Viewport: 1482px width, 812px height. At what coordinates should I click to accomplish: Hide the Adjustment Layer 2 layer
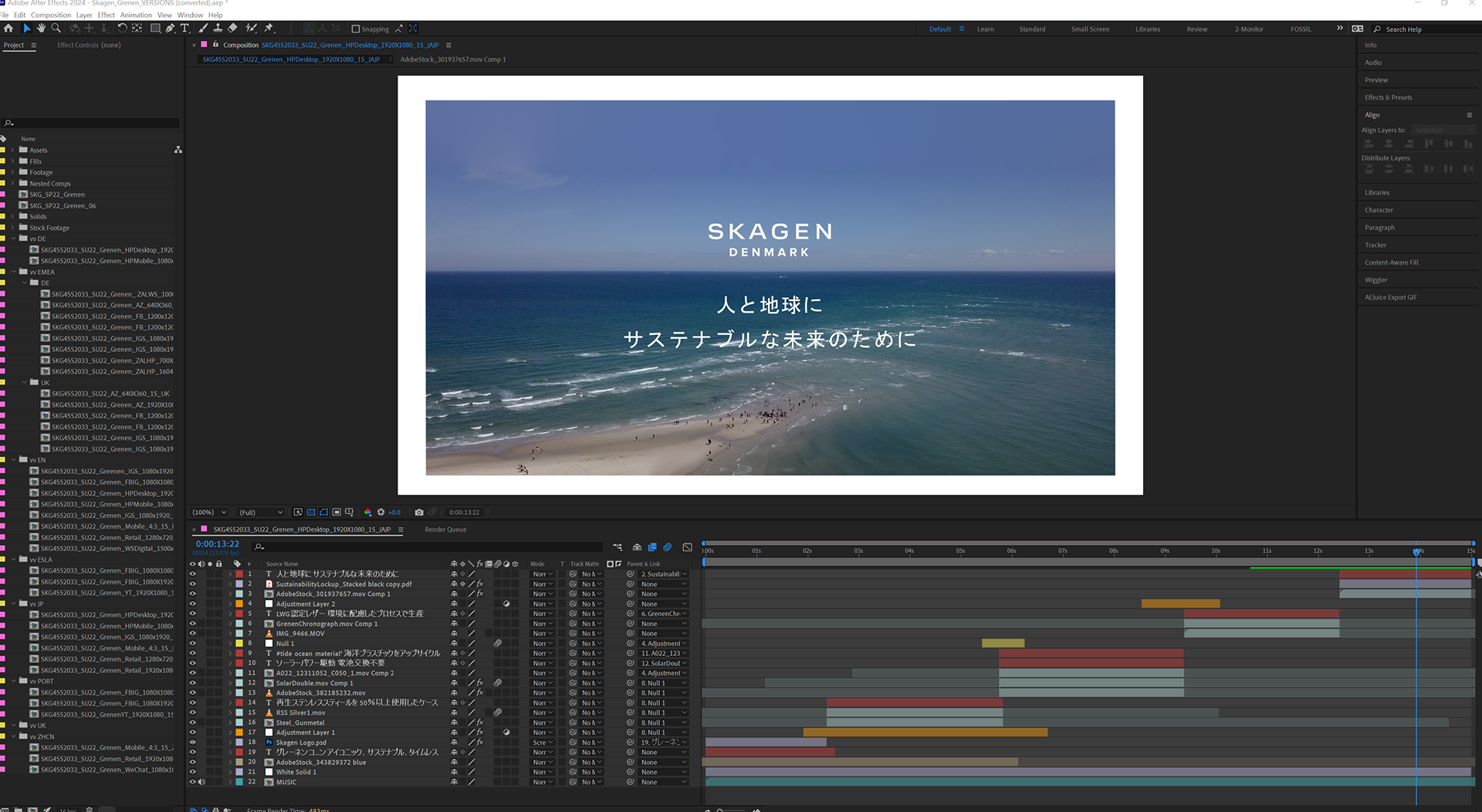pos(193,604)
